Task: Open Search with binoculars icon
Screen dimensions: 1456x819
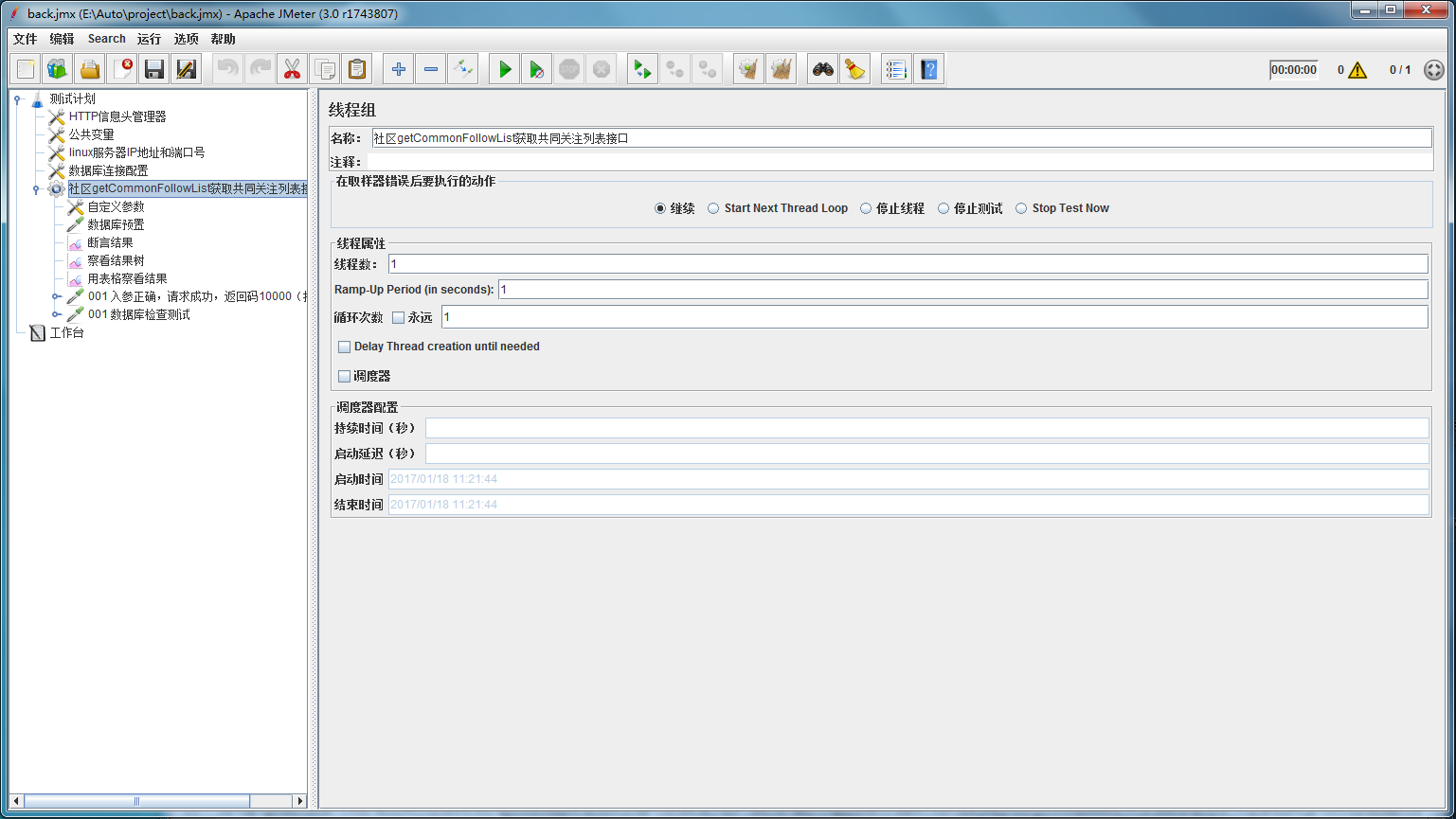Action: tap(823, 69)
